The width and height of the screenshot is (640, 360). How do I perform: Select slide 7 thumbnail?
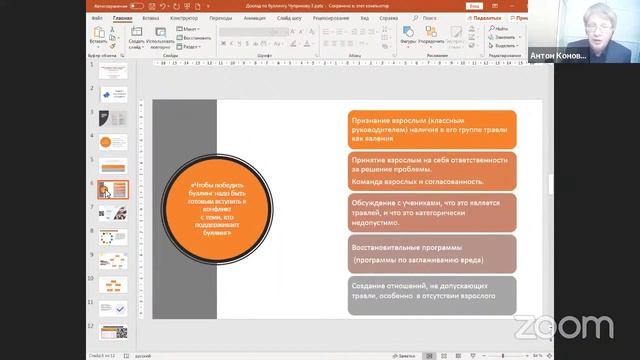point(113,213)
